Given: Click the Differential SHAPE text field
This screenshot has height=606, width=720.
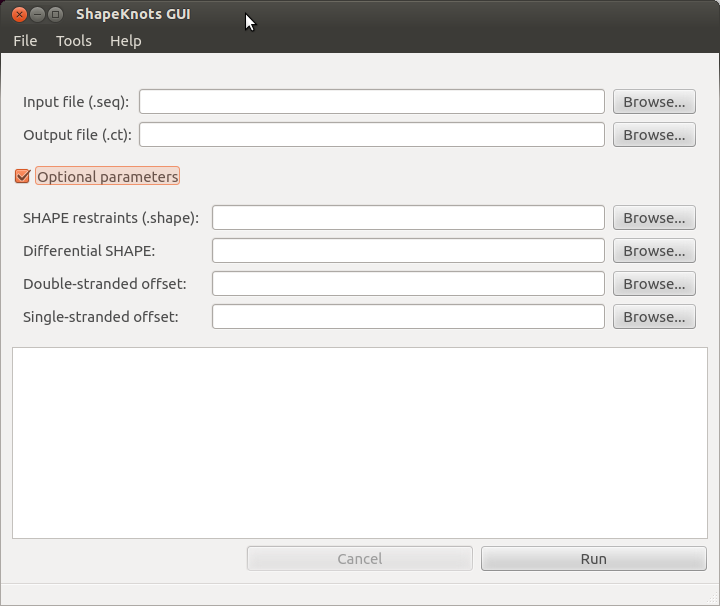Looking at the screenshot, I should tap(408, 251).
